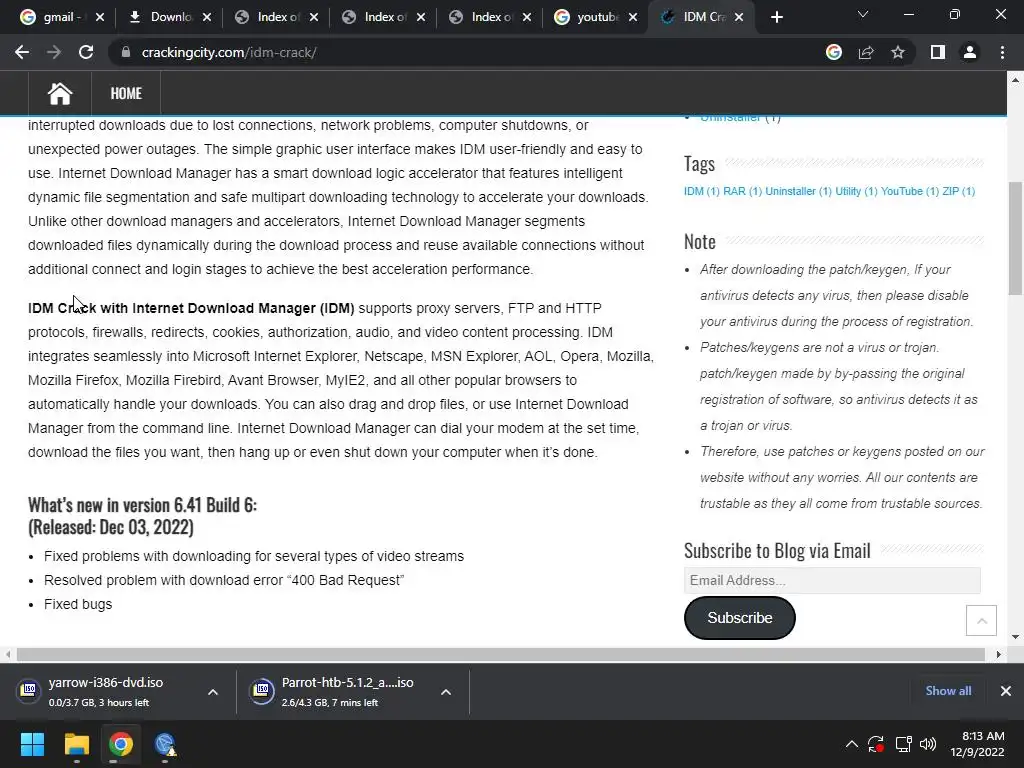The height and width of the screenshot is (768, 1024).
Task: Close the downloads bar
Action: [x=1006, y=691]
